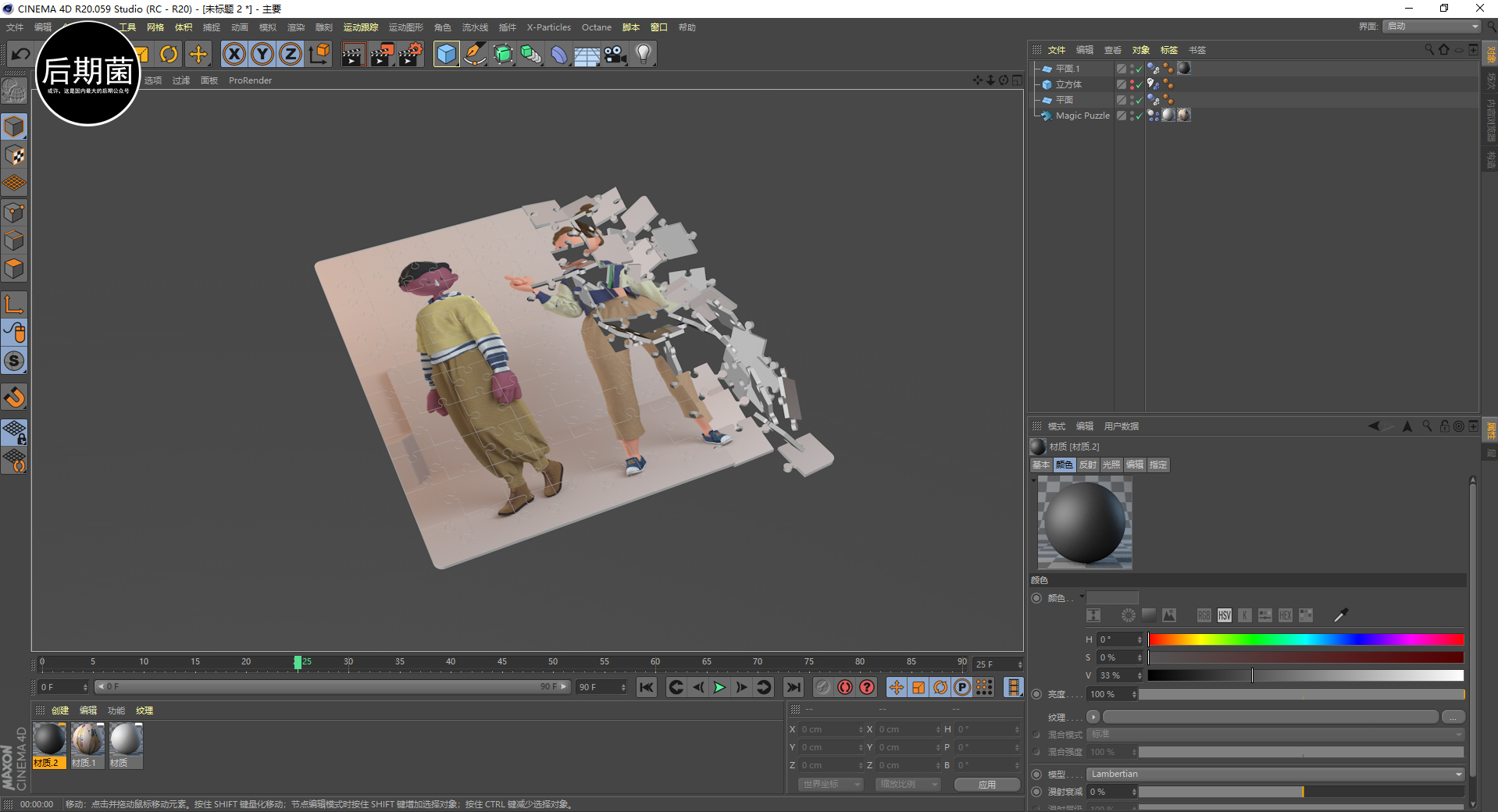1498x812 pixels.
Task: Toggle Z-axis lock
Action: [291, 54]
